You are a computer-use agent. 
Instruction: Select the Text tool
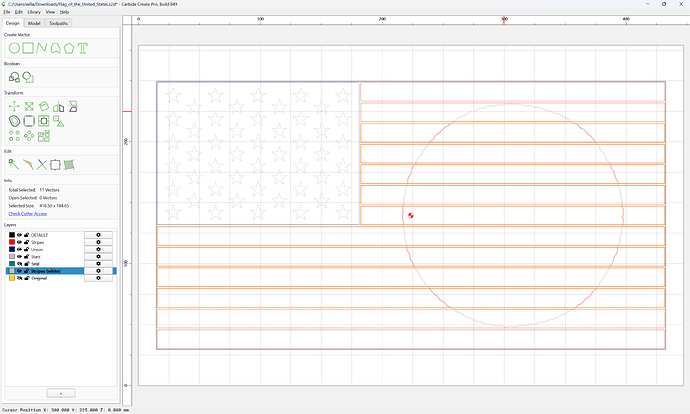(x=83, y=48)
